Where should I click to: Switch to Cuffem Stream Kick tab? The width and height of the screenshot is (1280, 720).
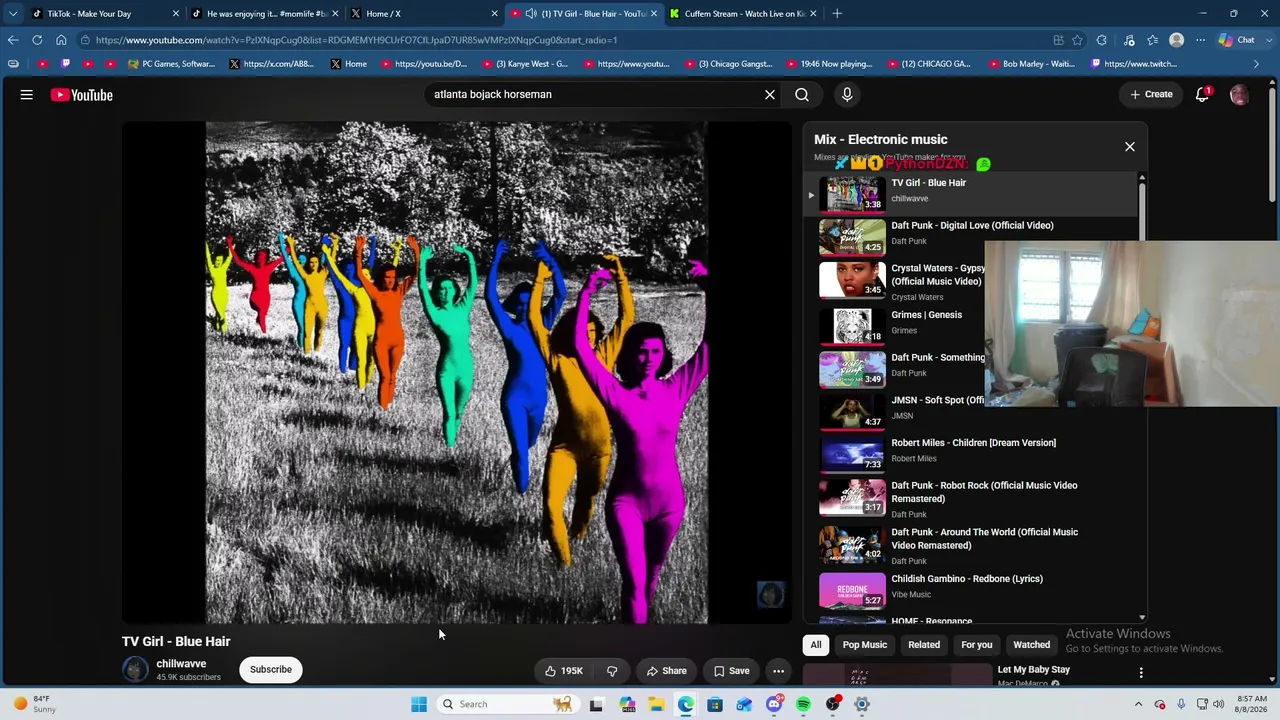[743, 14]
